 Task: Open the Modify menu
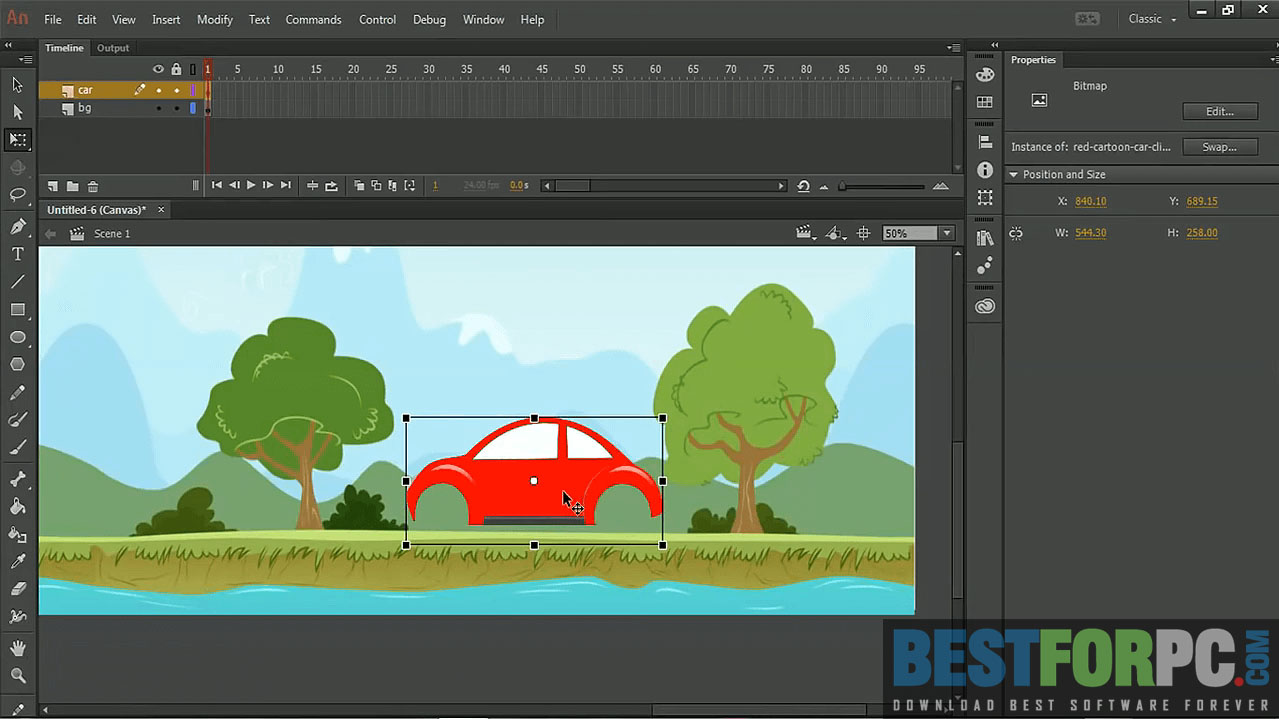[215, 19]
